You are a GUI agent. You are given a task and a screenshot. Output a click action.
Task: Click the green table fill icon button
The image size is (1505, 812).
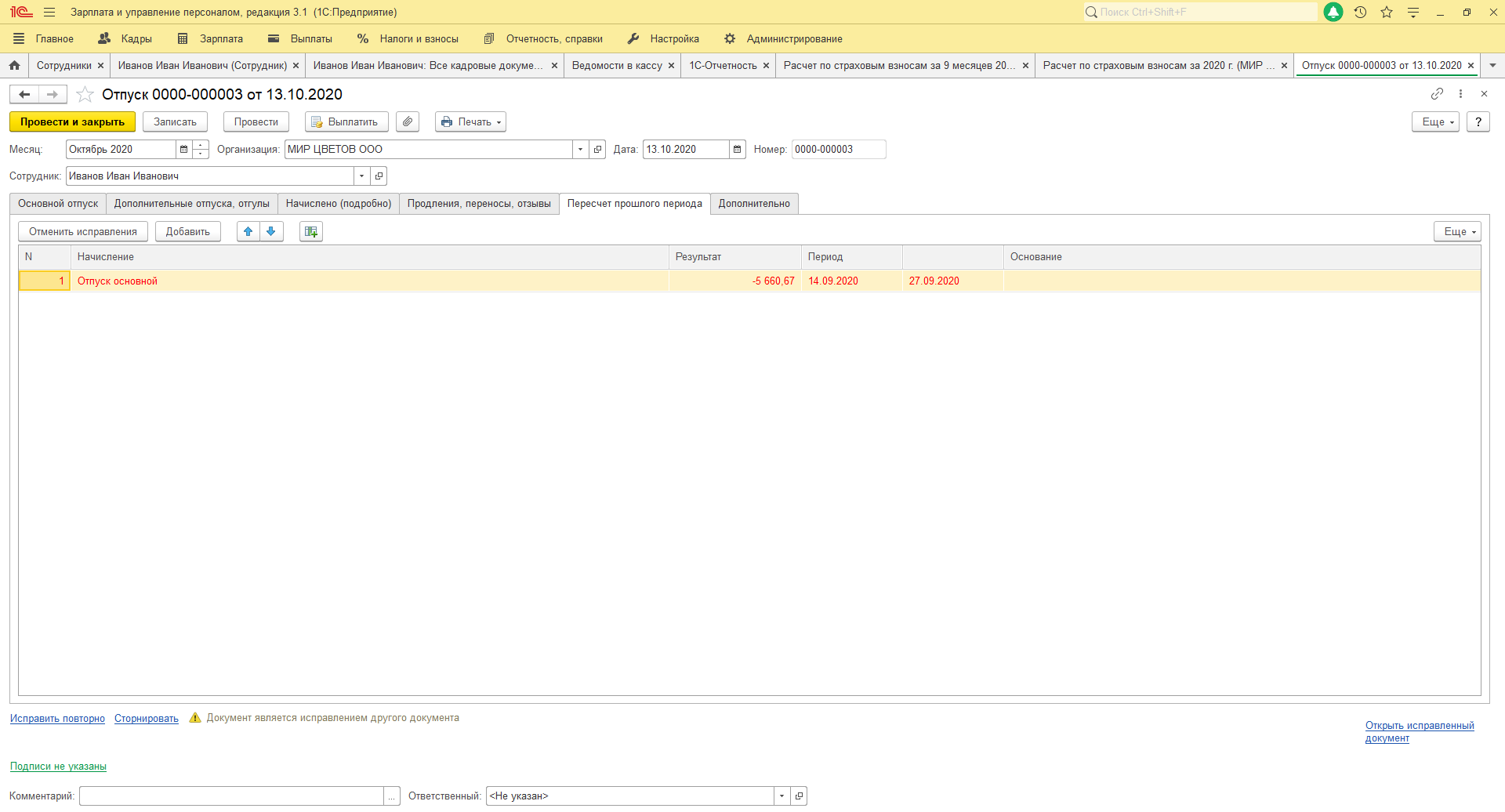coord(311,231)
